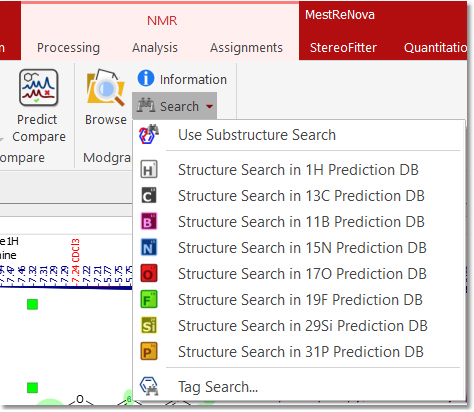Screen dimensions: 474x412
Task: Click the 19F fluorine search icon
Action: pos(149,299)
